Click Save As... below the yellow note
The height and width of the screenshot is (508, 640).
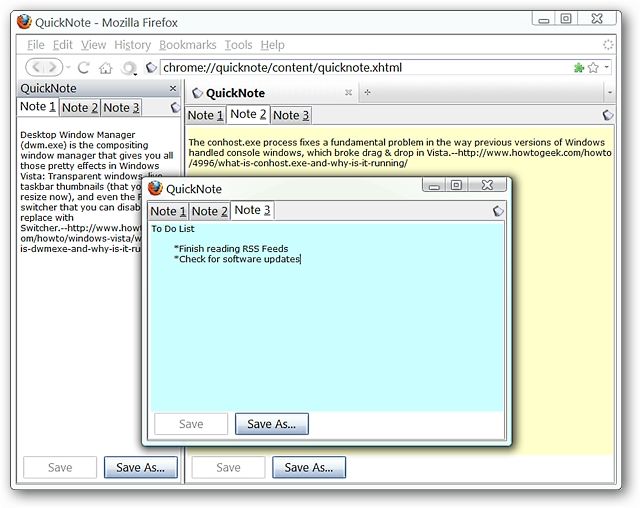(309, 467)
